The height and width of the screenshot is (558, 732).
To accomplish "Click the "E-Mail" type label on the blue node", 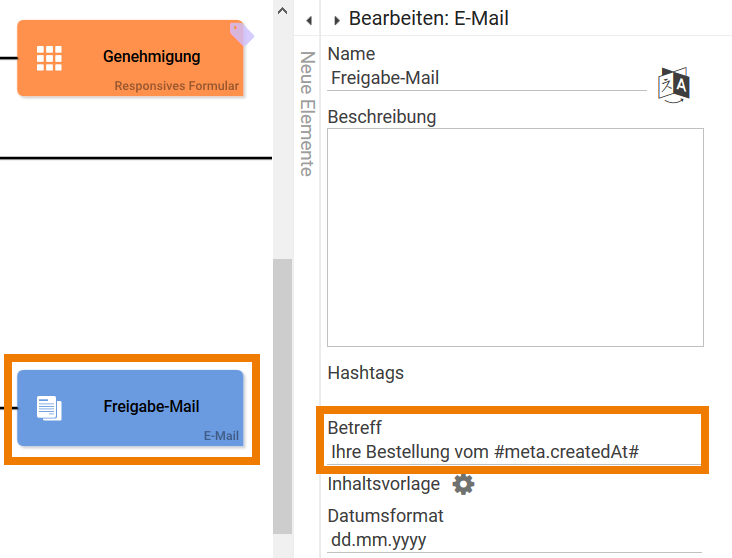I will click(x=221, y=436).
